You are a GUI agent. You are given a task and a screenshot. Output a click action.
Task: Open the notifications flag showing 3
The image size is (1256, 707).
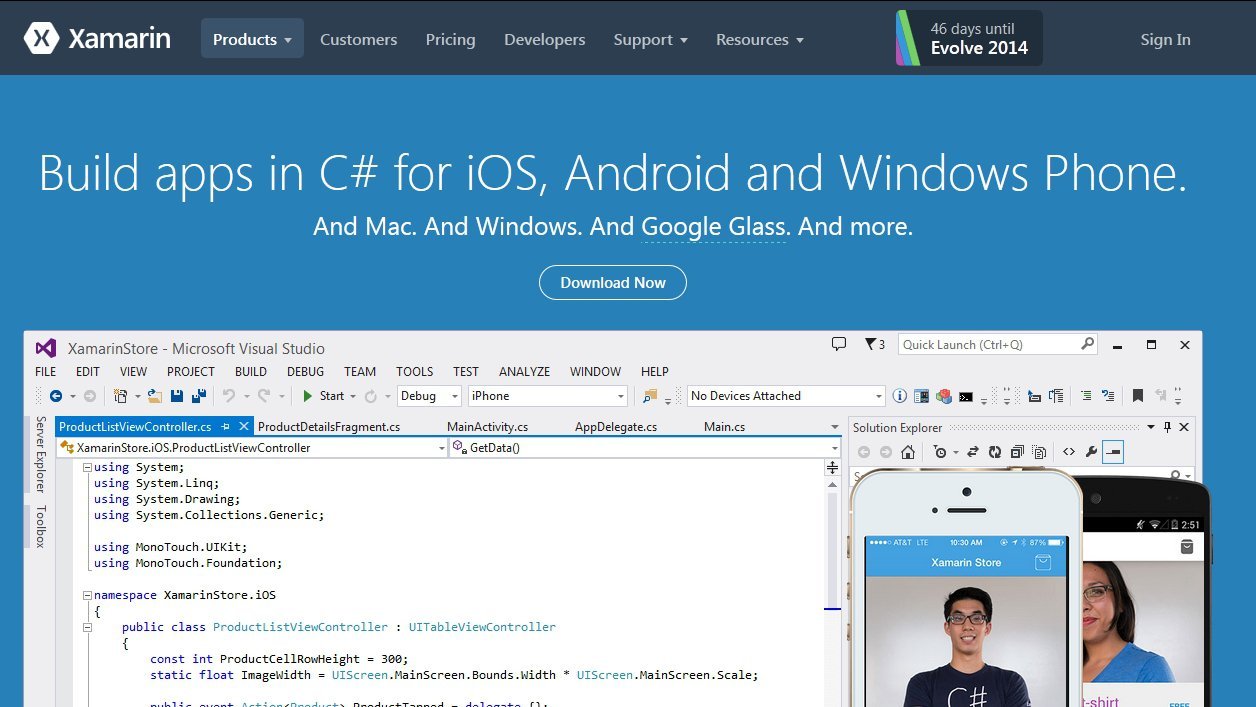(x=873, y=344)
